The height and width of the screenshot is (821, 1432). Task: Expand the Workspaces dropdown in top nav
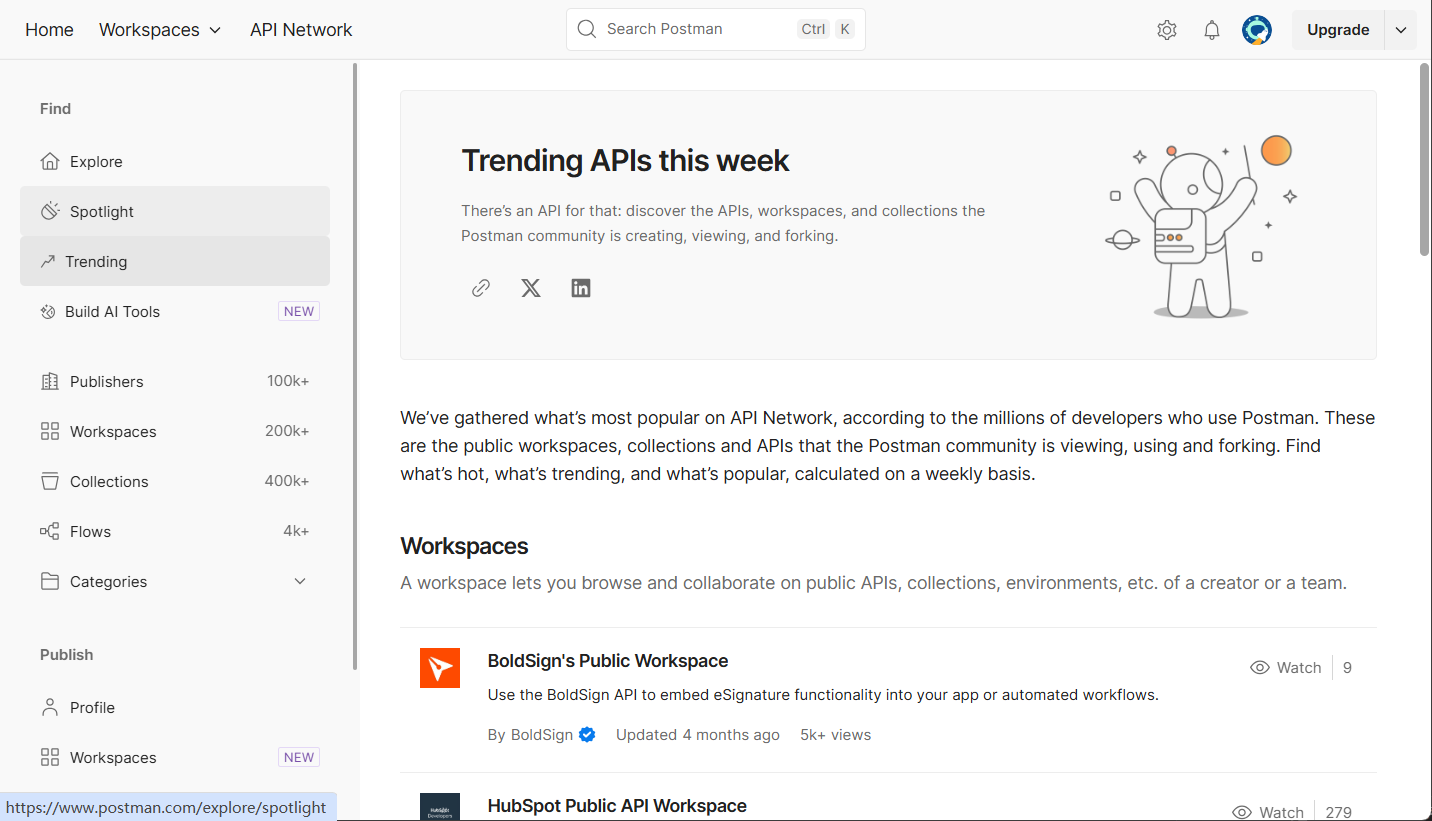[x=160, y=30]
